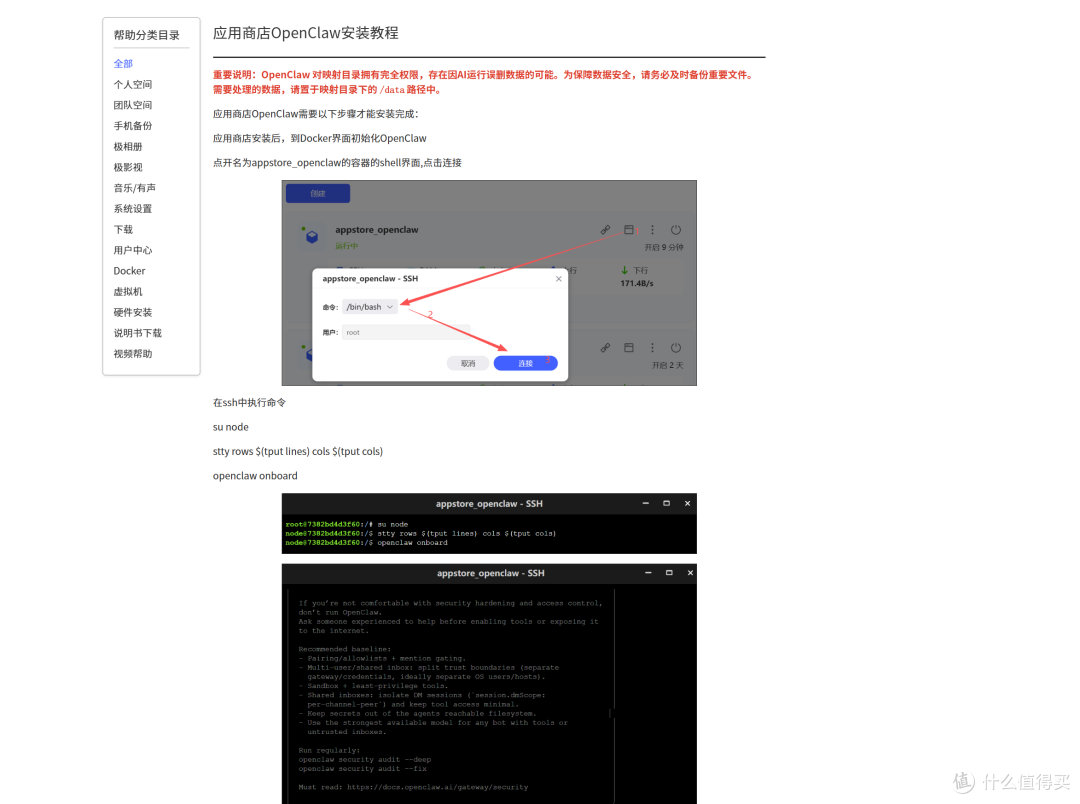The image size is (1080, 804).
Task: Expand the /bin/bash command dropdown
Action: [370, 307]
